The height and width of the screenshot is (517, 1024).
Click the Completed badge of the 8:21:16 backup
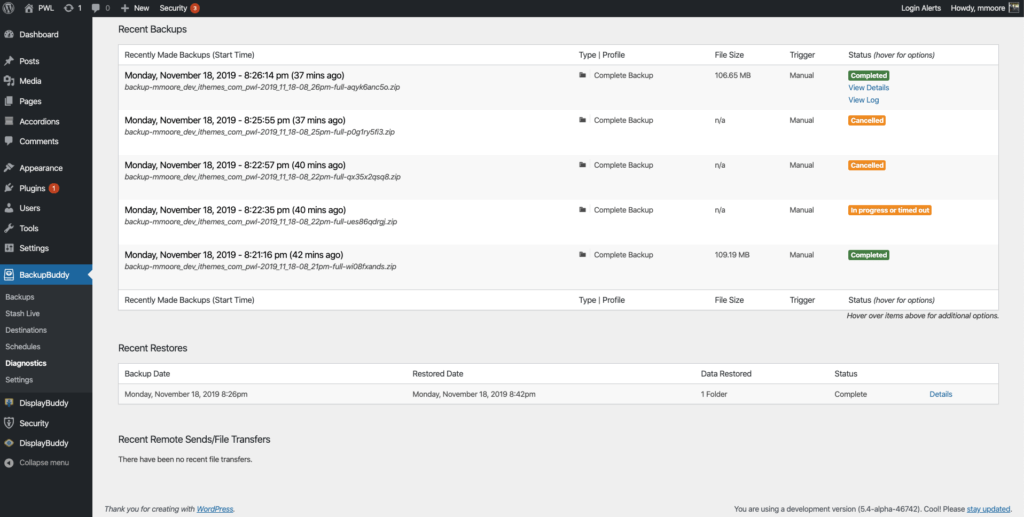click(x=869, y=255)
